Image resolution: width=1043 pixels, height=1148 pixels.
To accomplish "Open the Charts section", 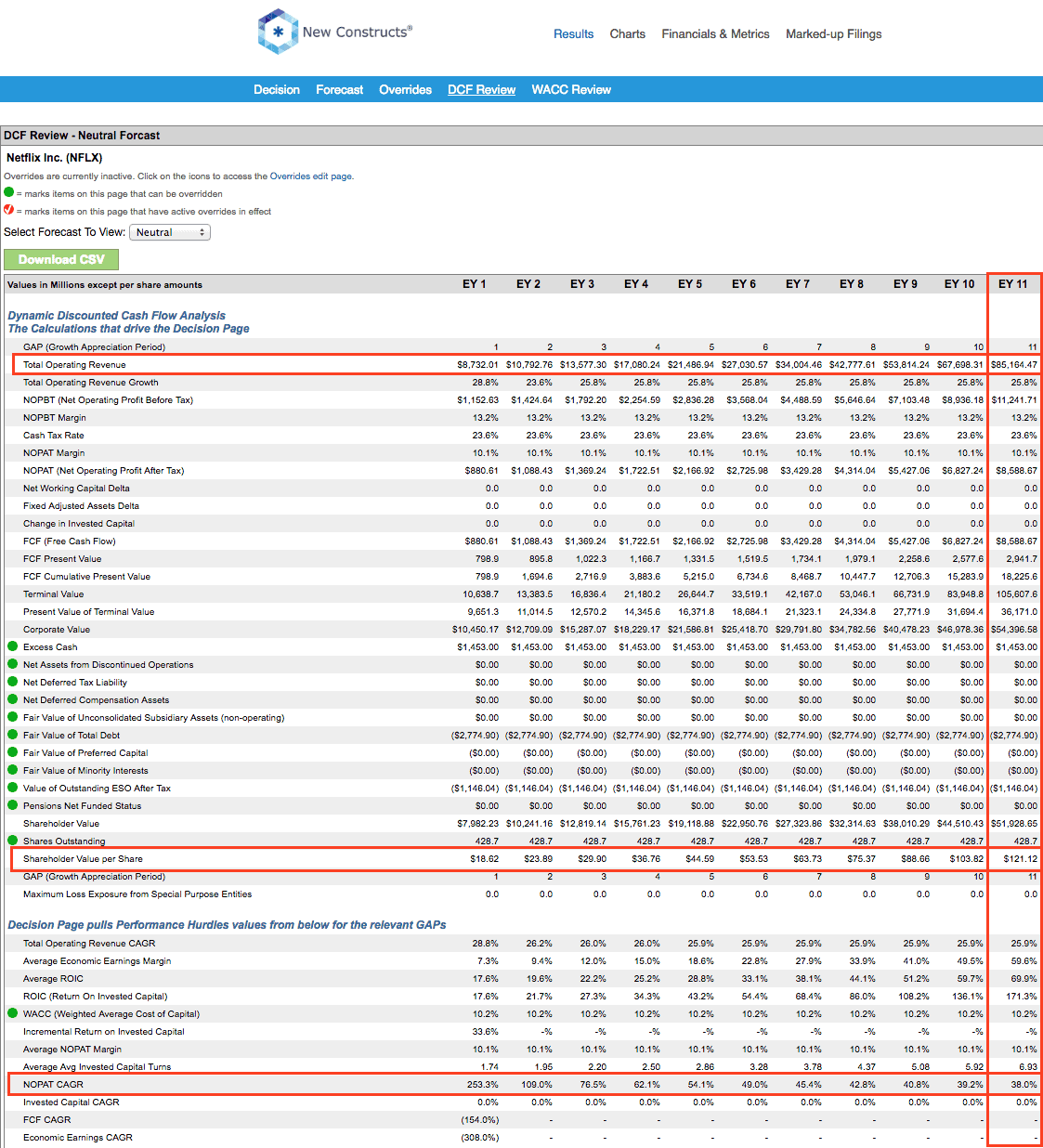I will pos(627,34).
